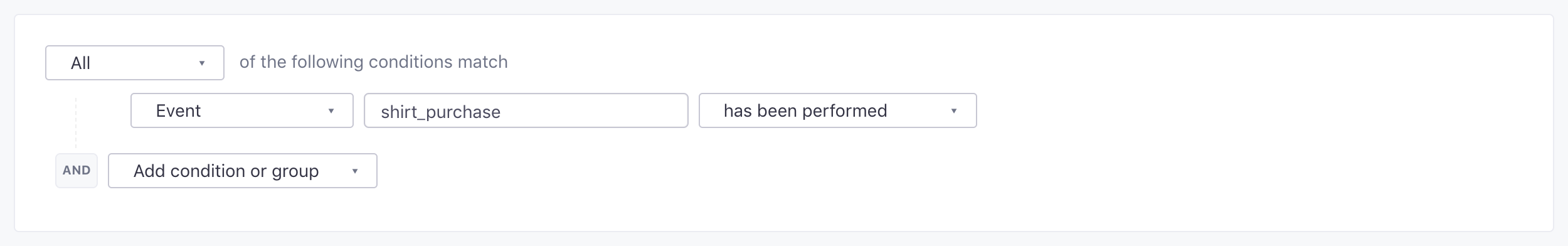Click the caret arrow in the All dropdown
The width and height of the screenshot is (1568, 246).
(202, 63)
